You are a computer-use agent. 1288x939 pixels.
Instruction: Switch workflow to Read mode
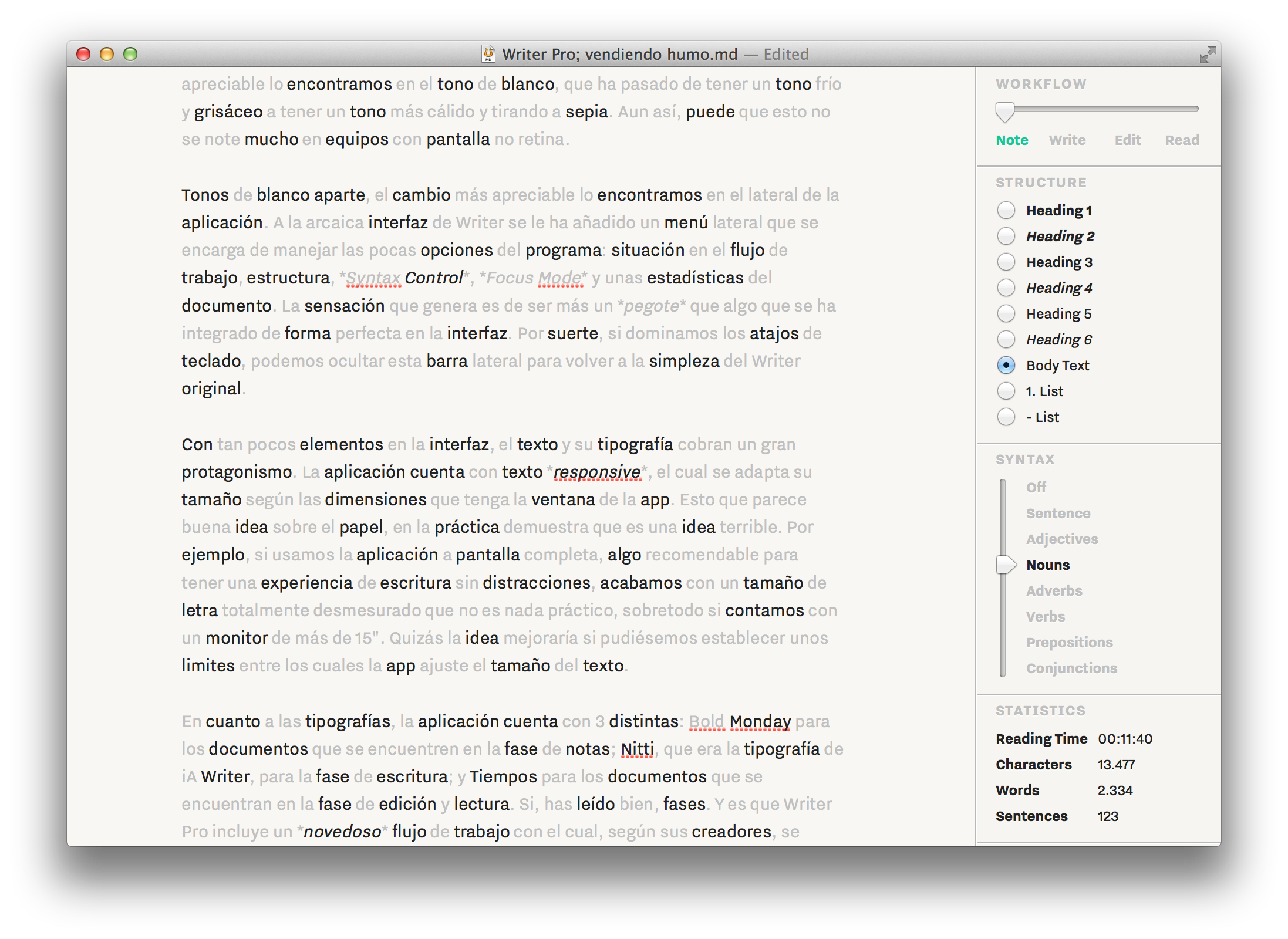1182,140
